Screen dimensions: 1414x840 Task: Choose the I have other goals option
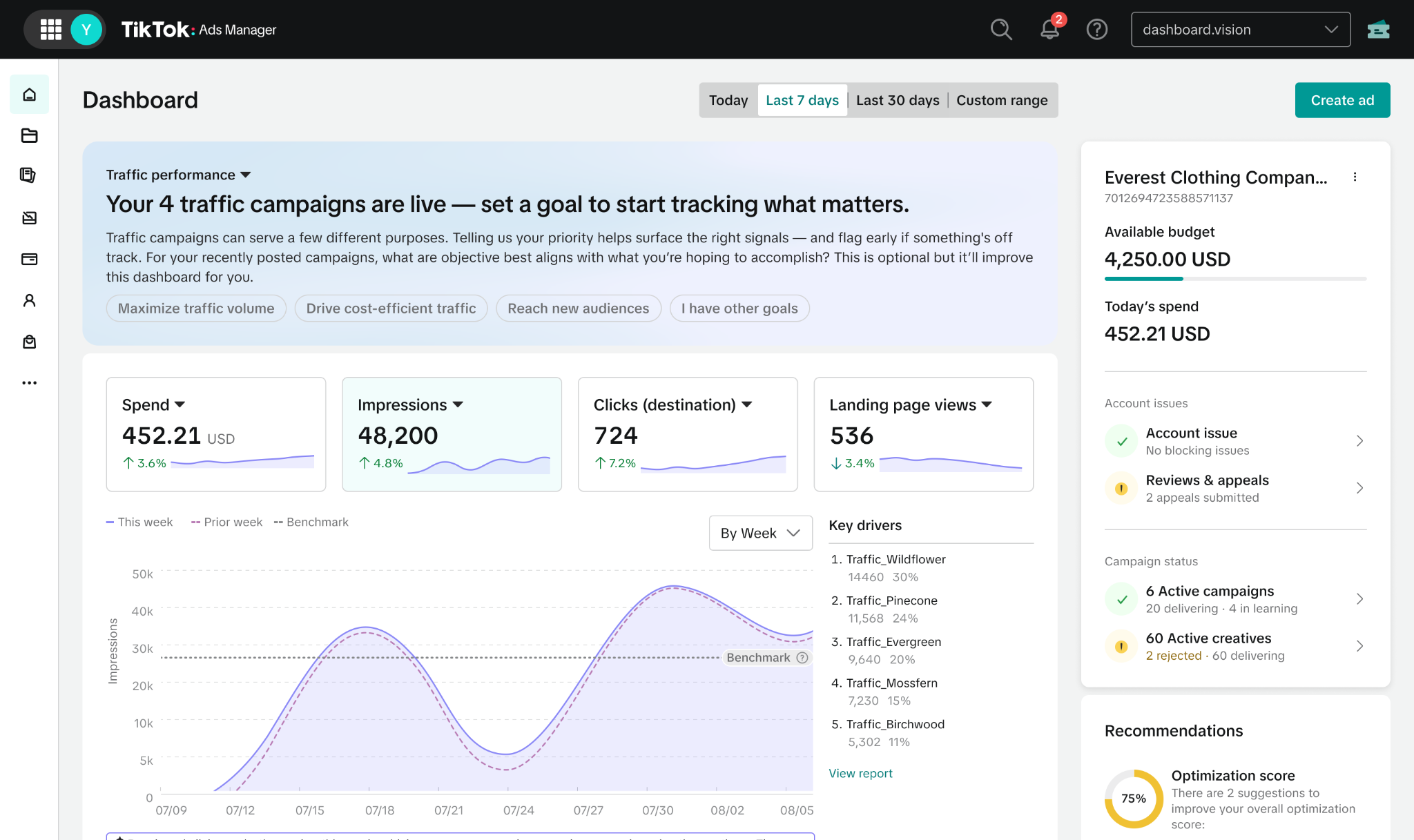tap(739, 309)
